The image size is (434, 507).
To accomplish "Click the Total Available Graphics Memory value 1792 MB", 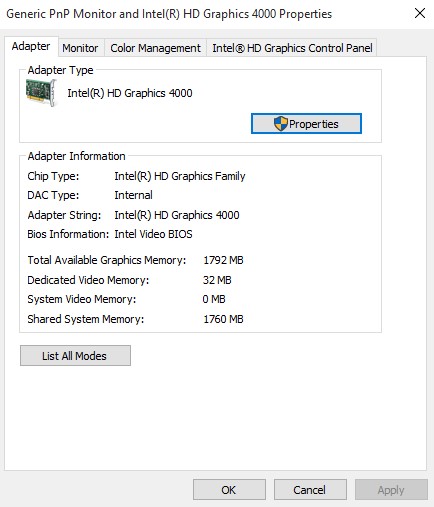I will (223, 260).
